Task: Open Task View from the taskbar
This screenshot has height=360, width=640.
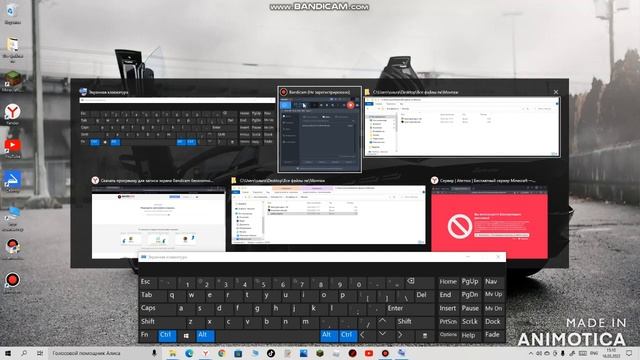Action: tap(40, 353)
